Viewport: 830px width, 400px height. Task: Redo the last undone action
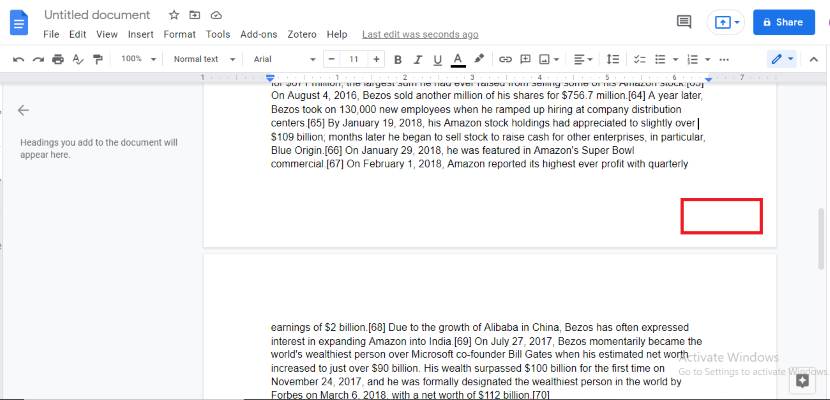[38, 59]
